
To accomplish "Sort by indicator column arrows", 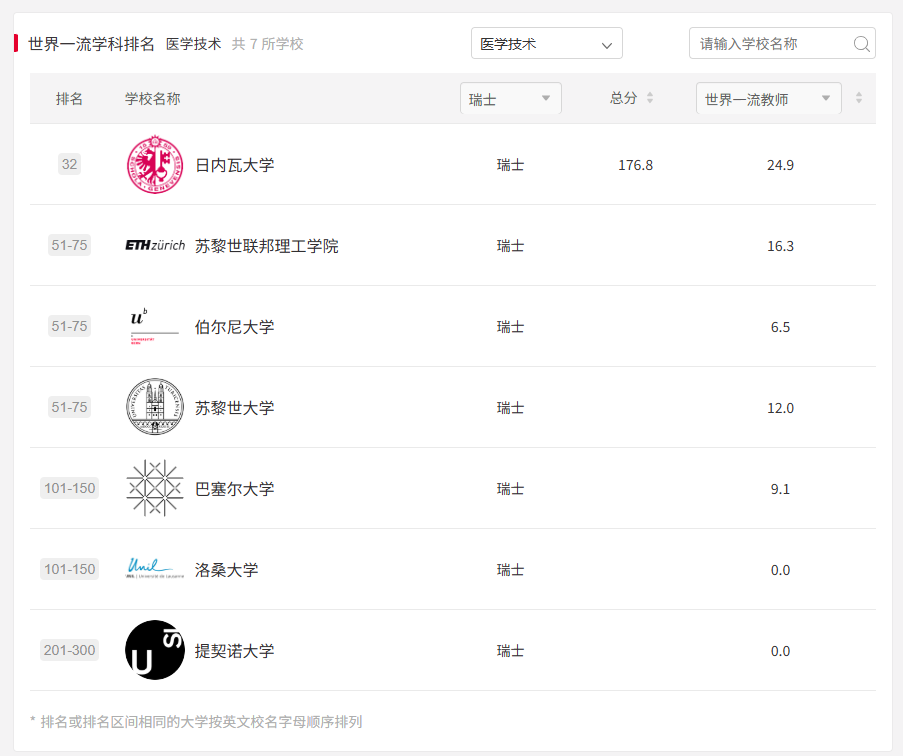I will [859, 98].
